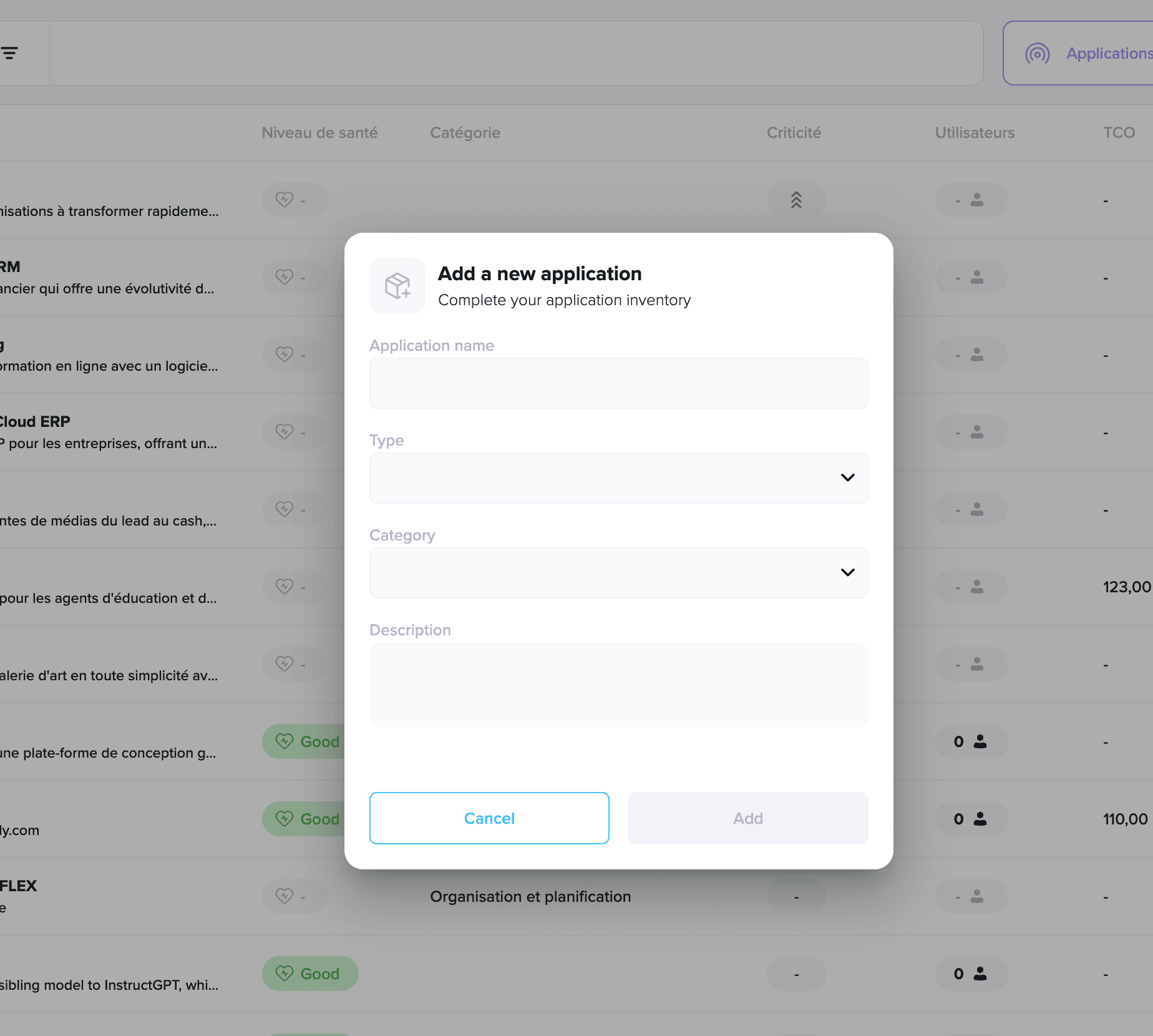Open the Type dropdown

[x=618, y=478]
